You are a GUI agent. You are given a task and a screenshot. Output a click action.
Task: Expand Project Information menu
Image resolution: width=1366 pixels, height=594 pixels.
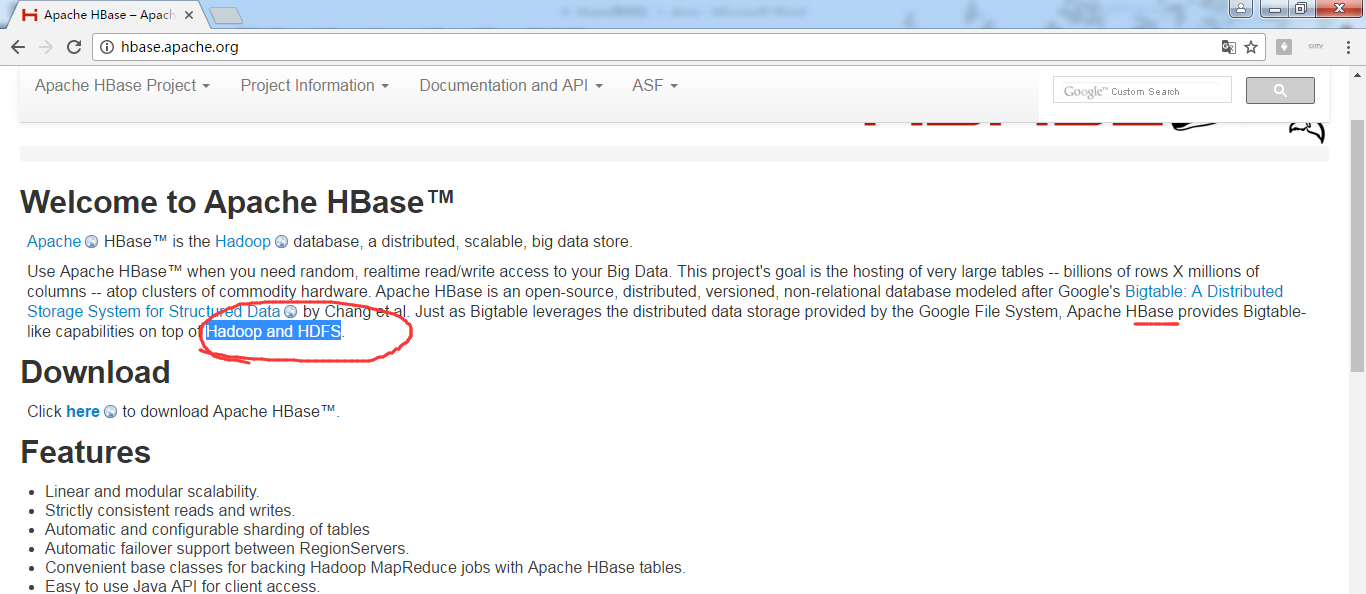[x=314, y=85]
